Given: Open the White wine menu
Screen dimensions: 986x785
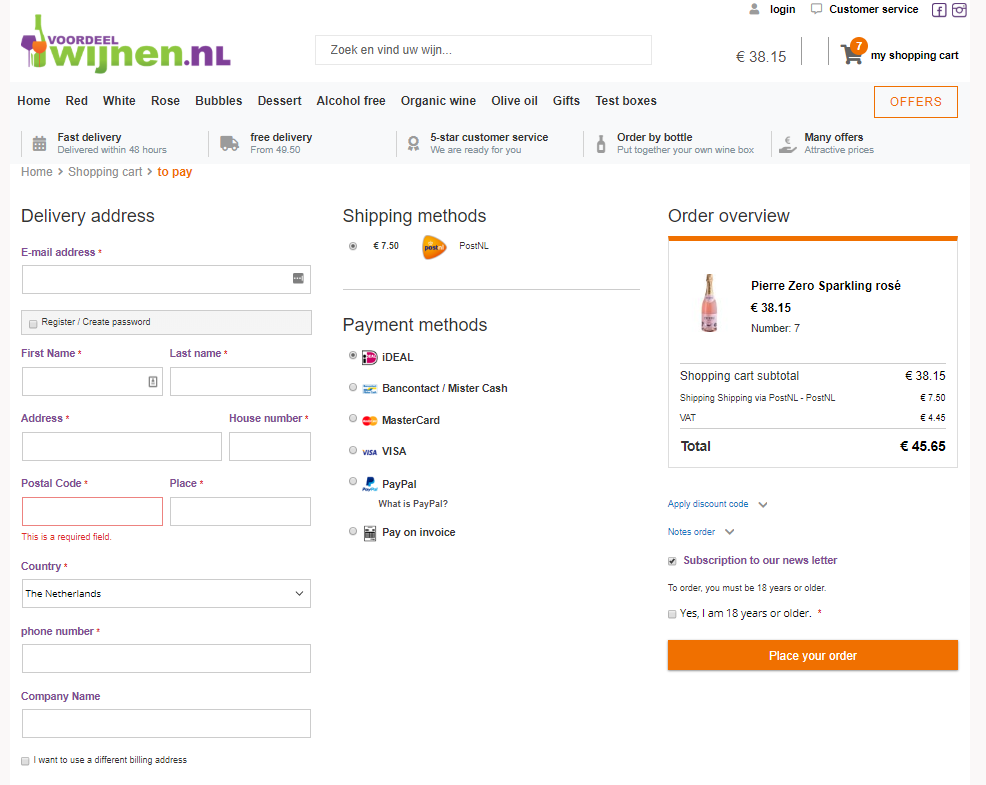Looking at the screenshot, I should (x=119, y=101).
